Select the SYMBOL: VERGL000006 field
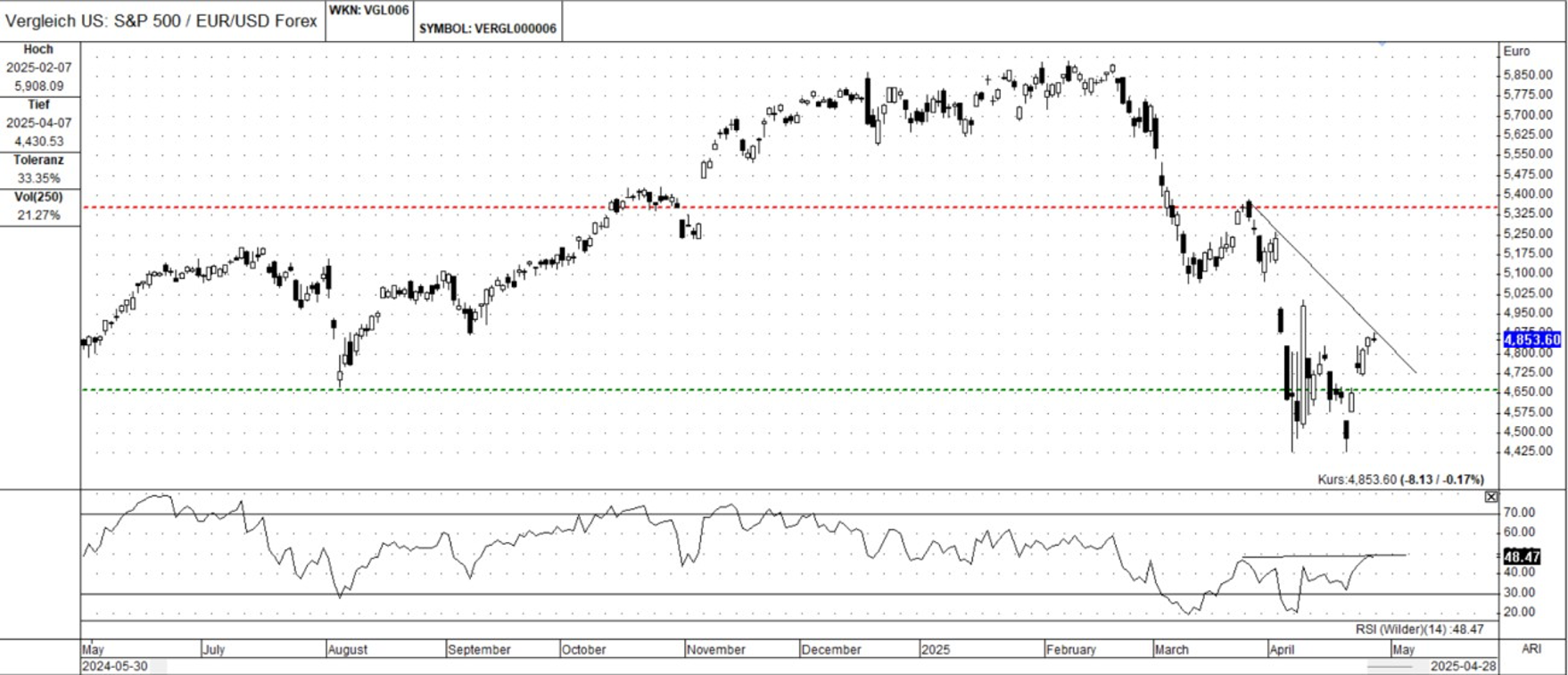Viewport: 1568px width, 675px height. (x=488, y=29)
